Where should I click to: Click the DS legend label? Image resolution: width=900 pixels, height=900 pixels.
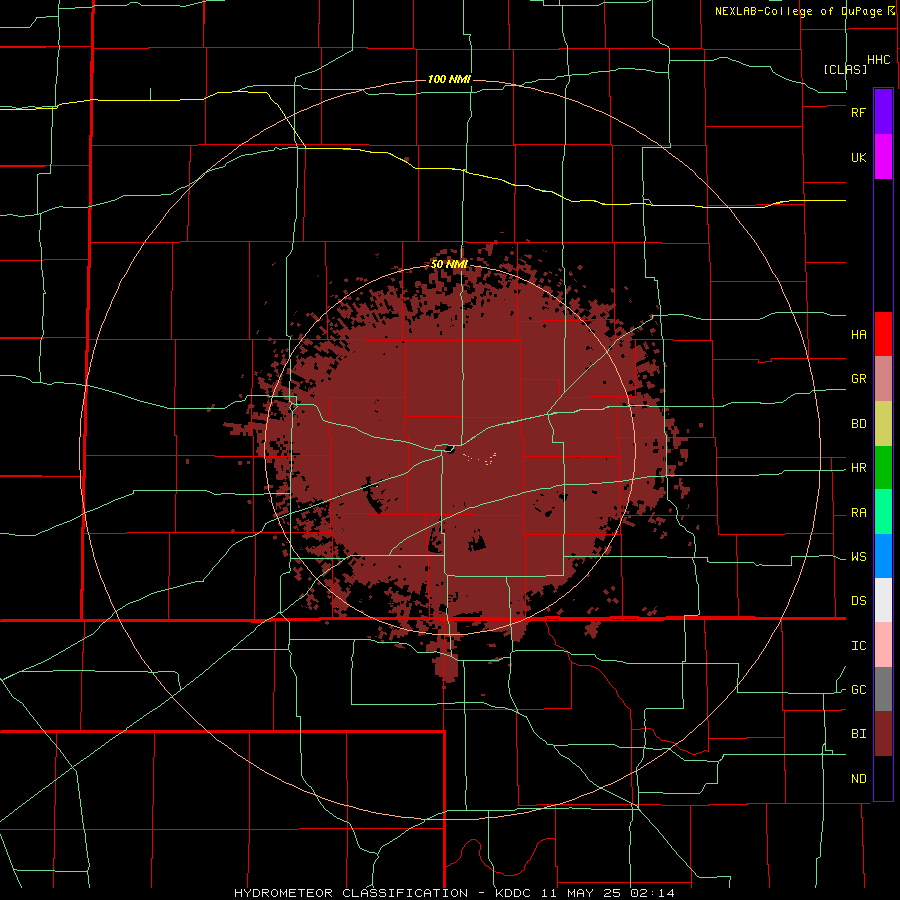(x=858, y=601)
